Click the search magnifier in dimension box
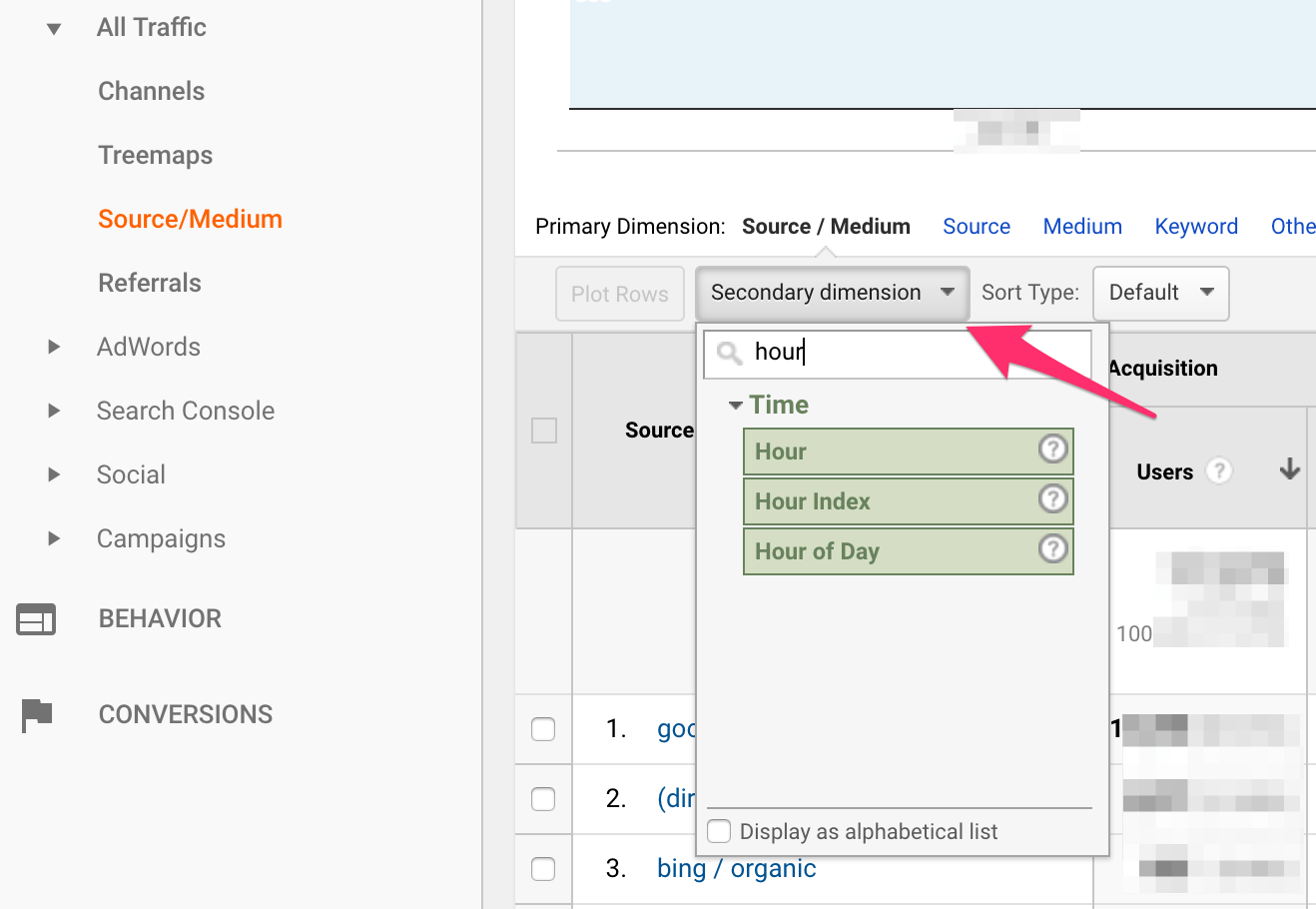Viewport: 1316px width, 909px height. [729, 353]
